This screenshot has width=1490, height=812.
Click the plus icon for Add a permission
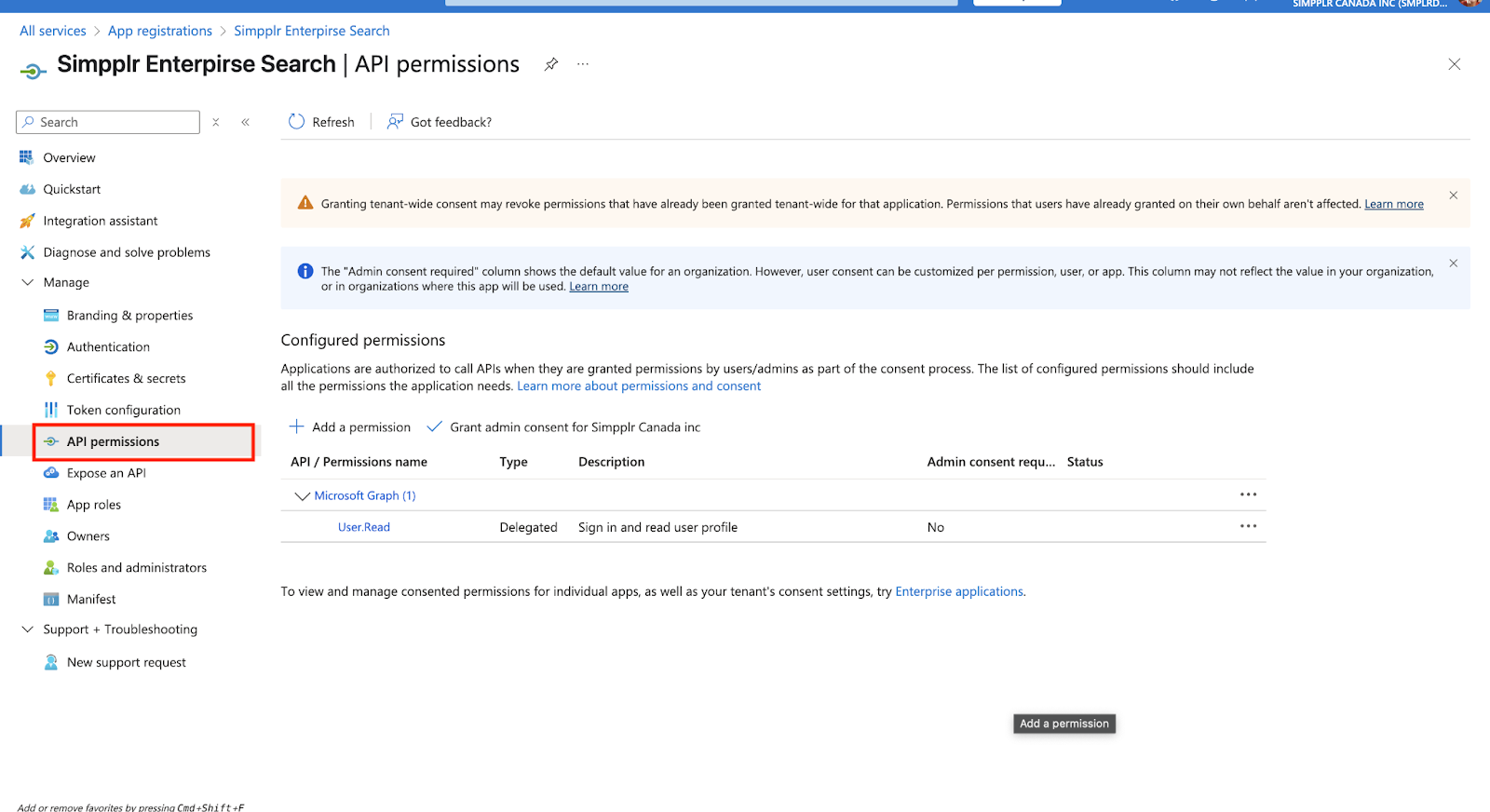pyautogui.click(x=296, y=426)
